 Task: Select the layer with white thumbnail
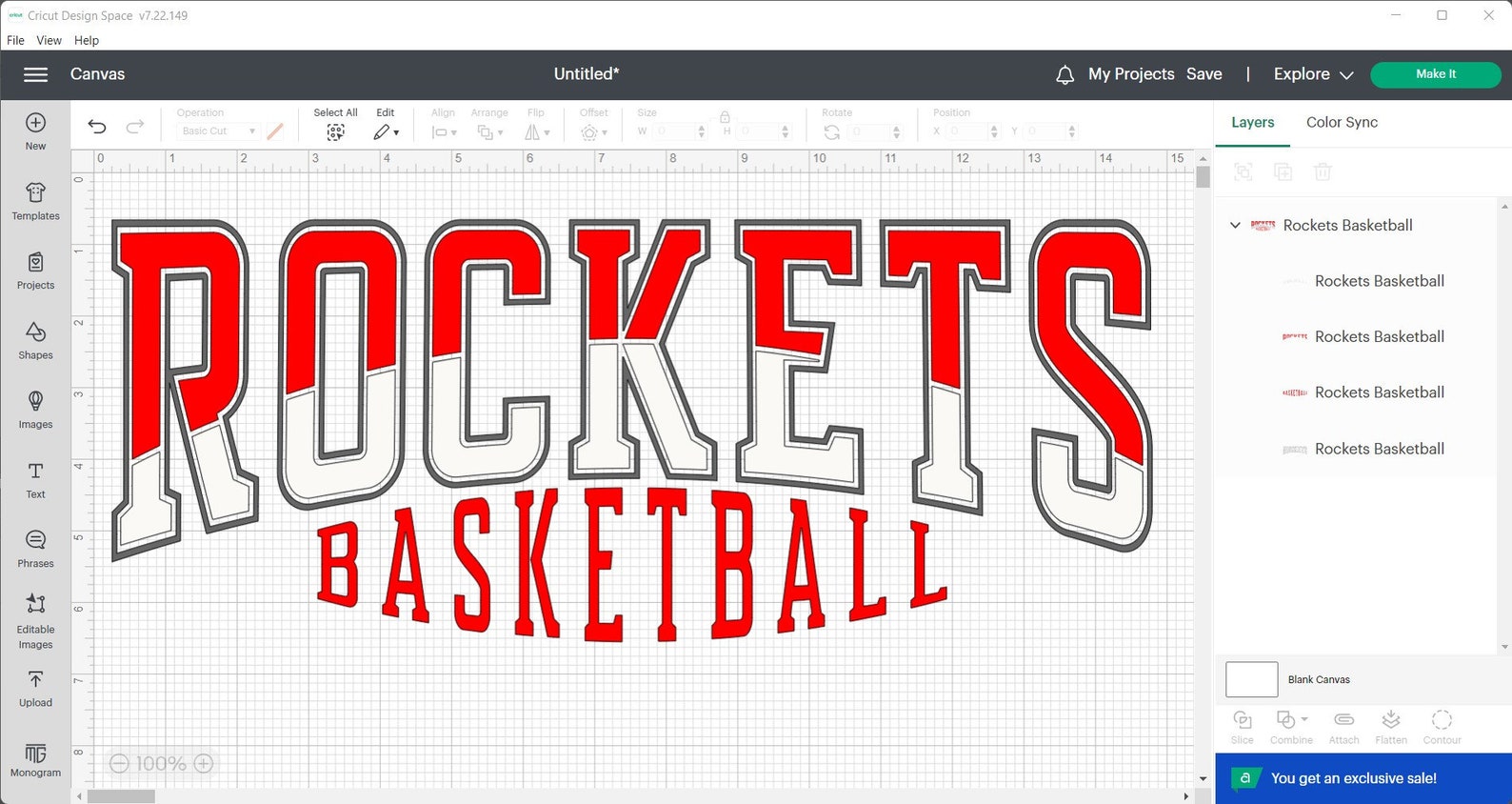(1363, 281)
